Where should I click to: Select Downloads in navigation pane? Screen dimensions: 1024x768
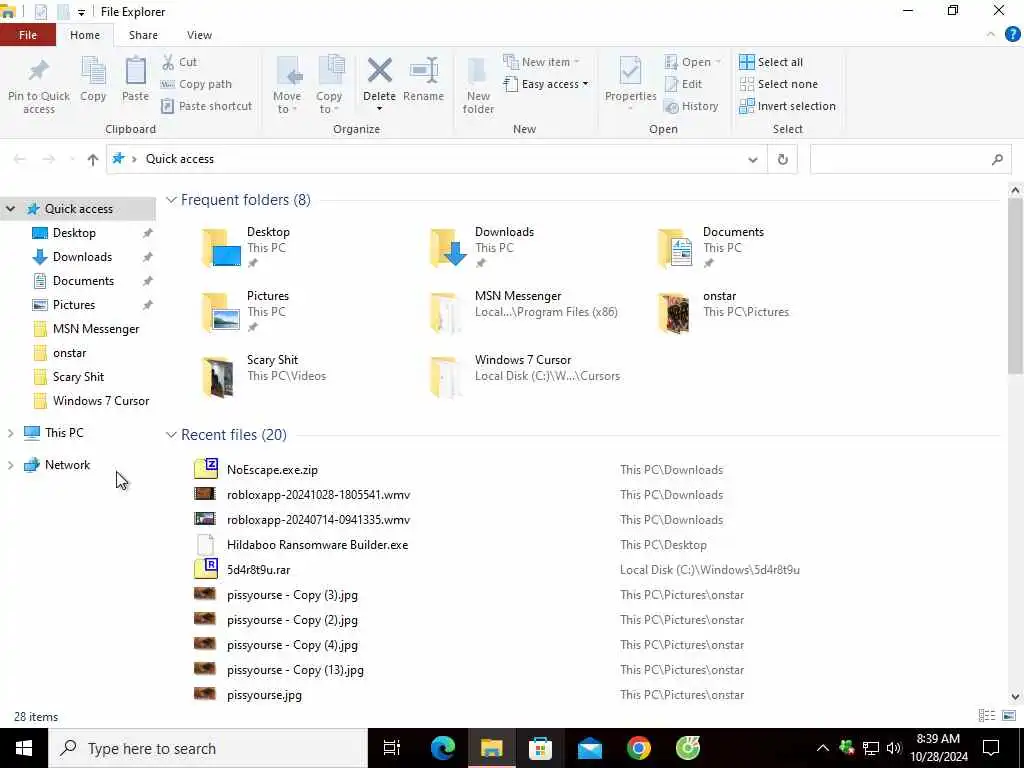(x=82, y=257)
